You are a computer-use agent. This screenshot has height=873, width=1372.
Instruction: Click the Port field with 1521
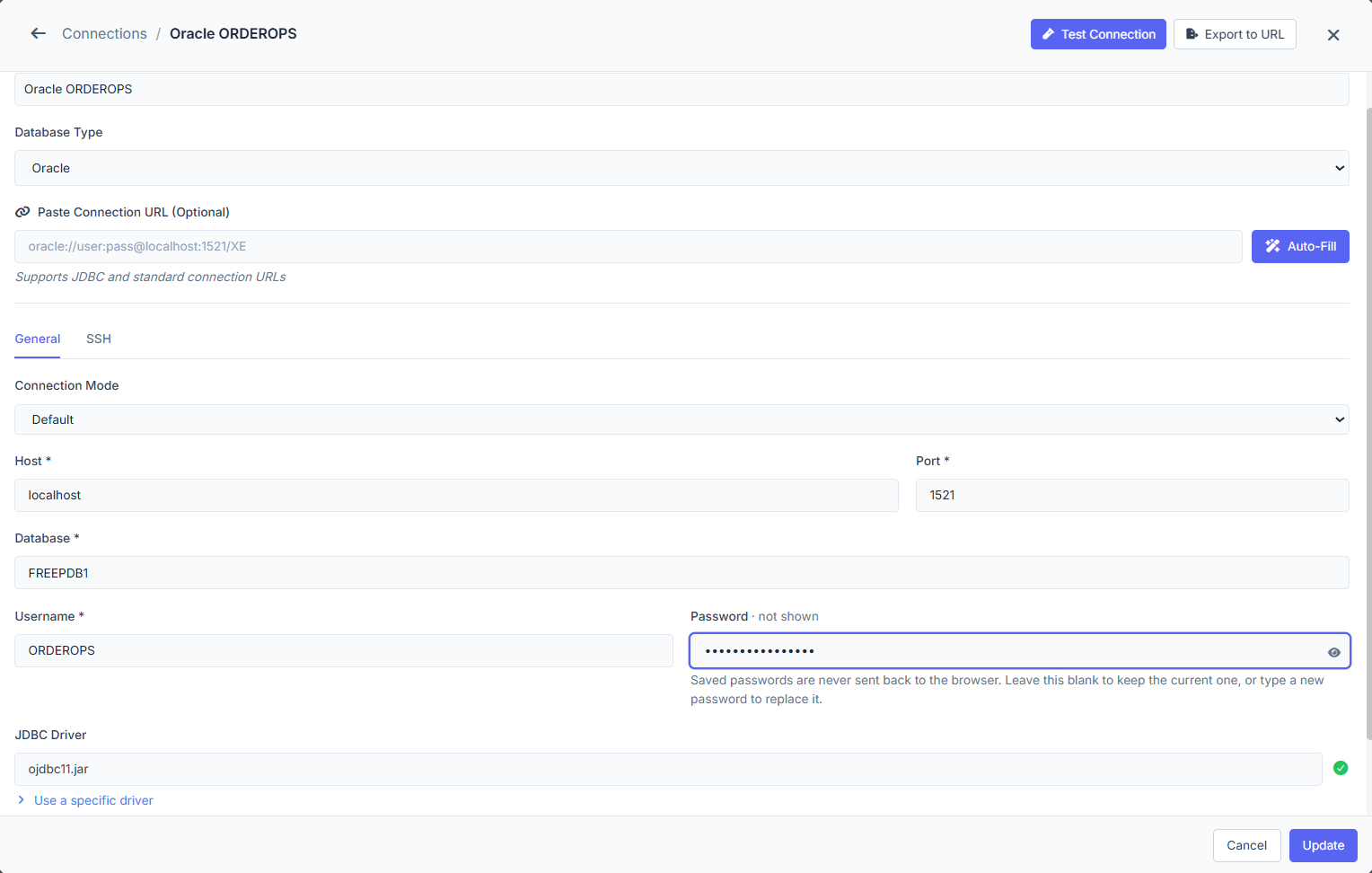coord(1132,495)
